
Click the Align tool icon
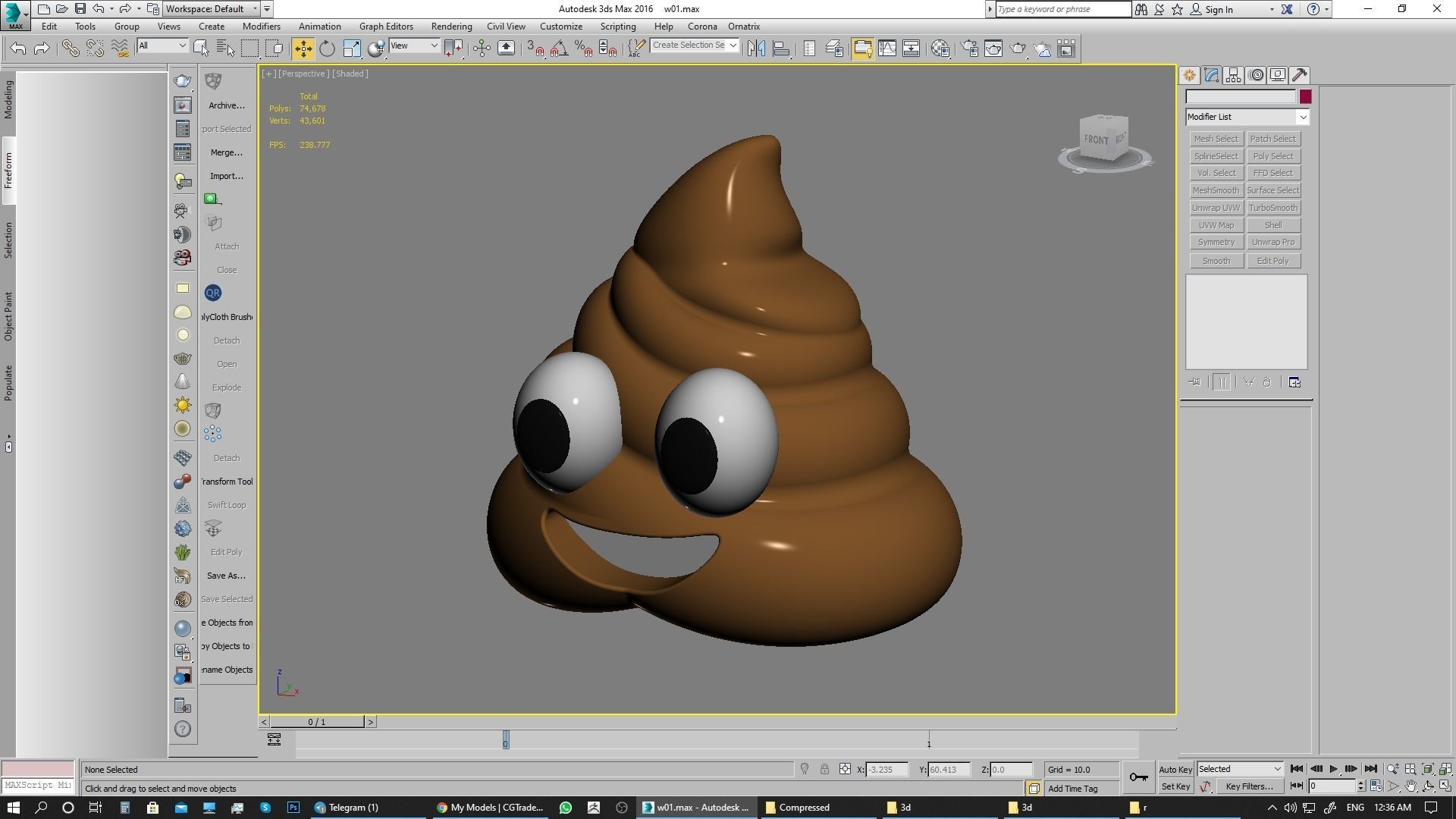(781, 49)
